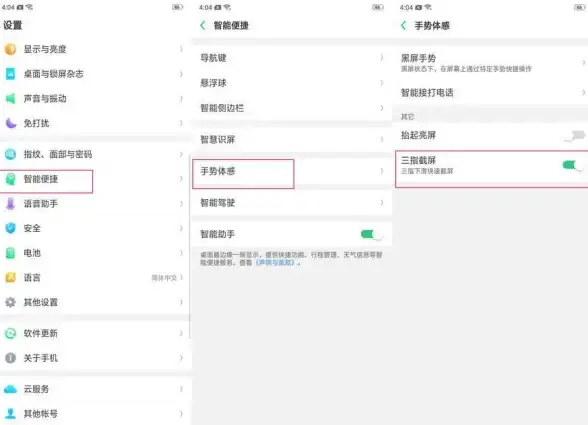Tap the 三指下滑快速截屏 description

click(427, 171)
